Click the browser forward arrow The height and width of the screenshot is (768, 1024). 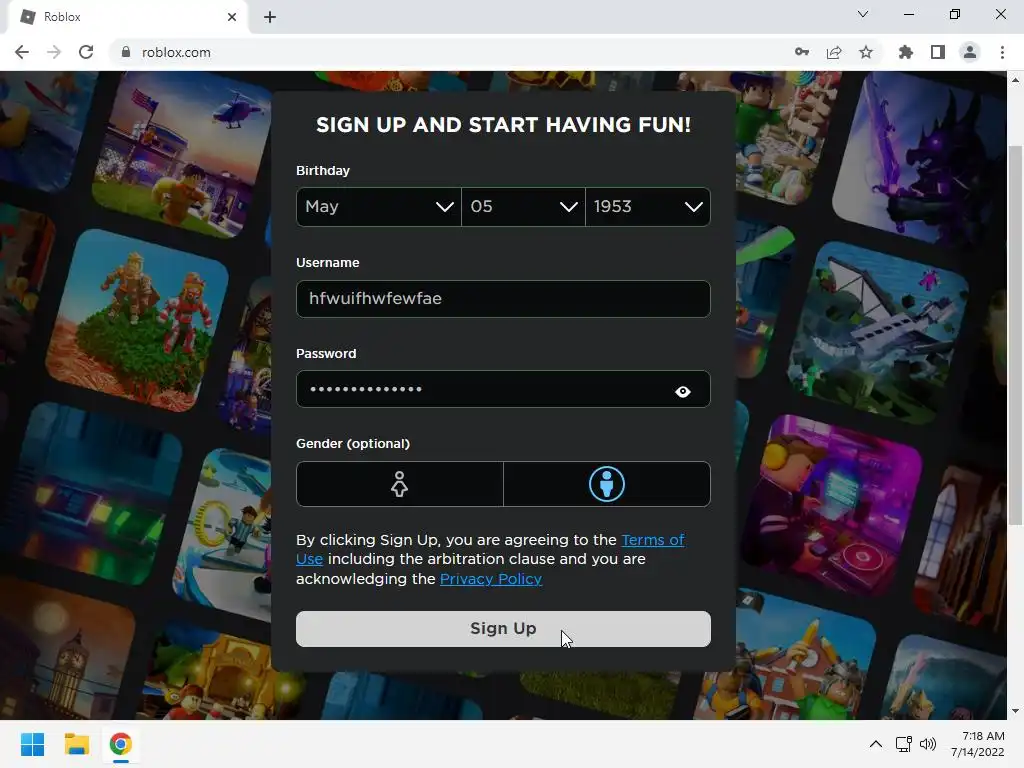pyautogui.click(x=54, y=52)
